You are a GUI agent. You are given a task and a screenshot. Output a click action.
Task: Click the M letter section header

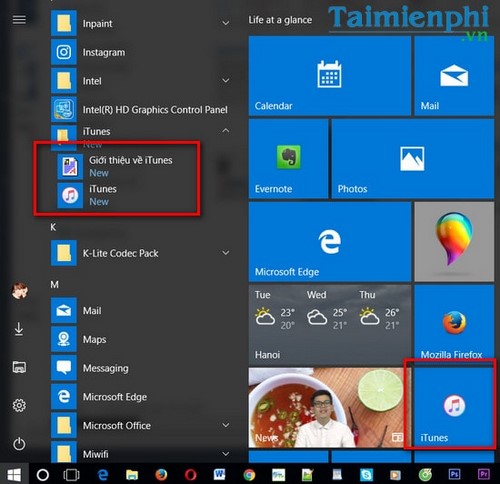(x=54, y=285)
